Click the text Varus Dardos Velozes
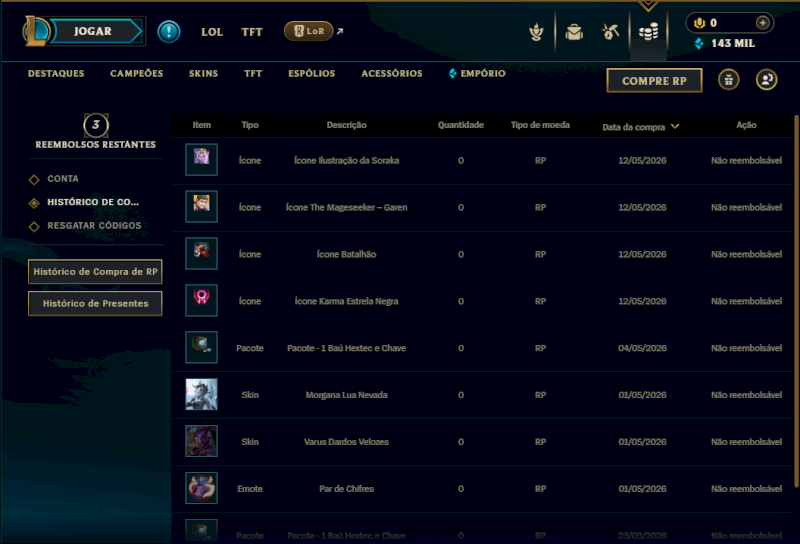The image size is (800, 544). click(x=346, y=442)
